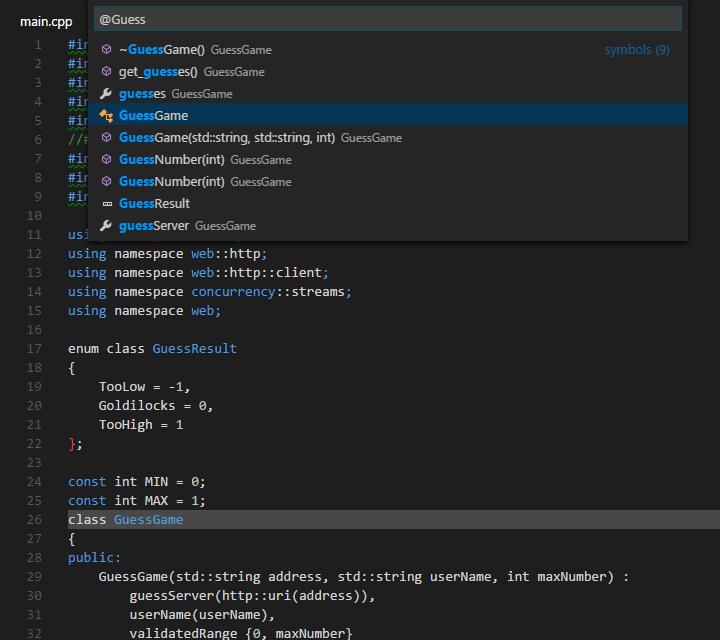Select get_guesses() from the symbol list
The height and width of the screenshot is (640, 720).
160,72
